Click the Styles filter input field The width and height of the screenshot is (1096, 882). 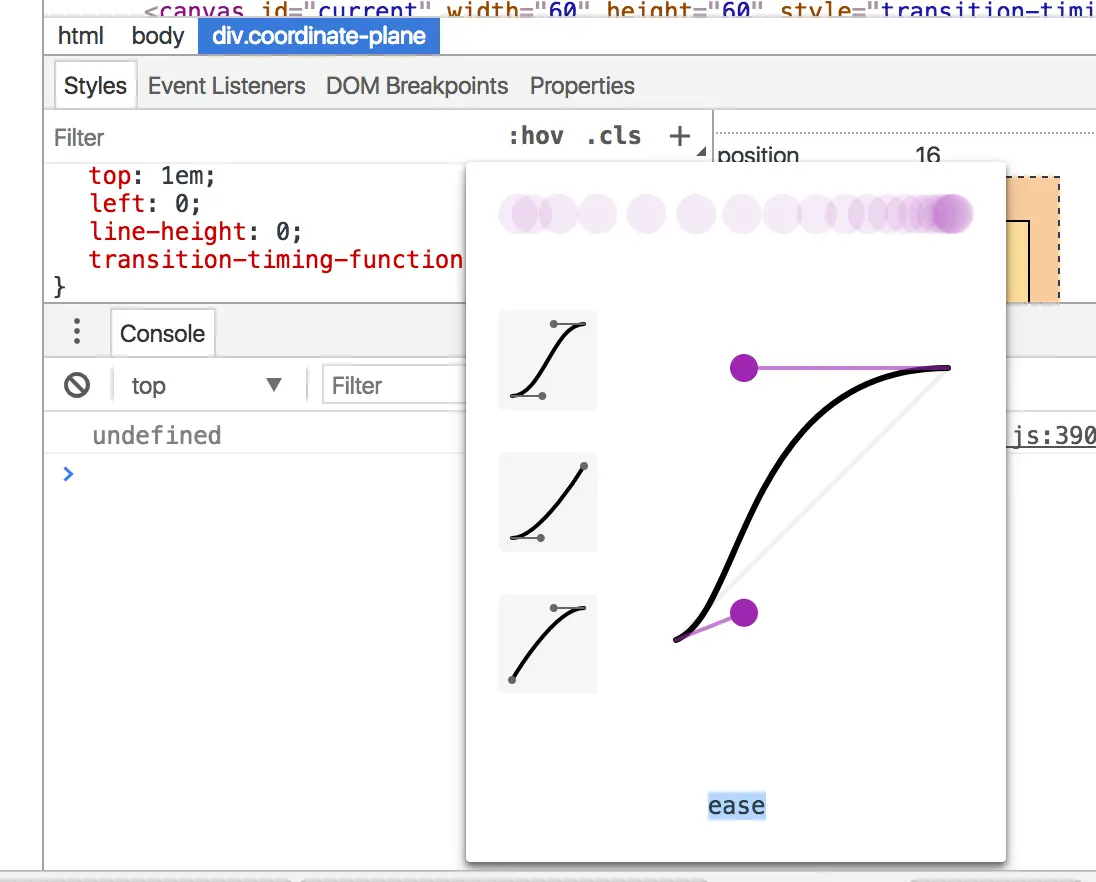pos(273,137)
